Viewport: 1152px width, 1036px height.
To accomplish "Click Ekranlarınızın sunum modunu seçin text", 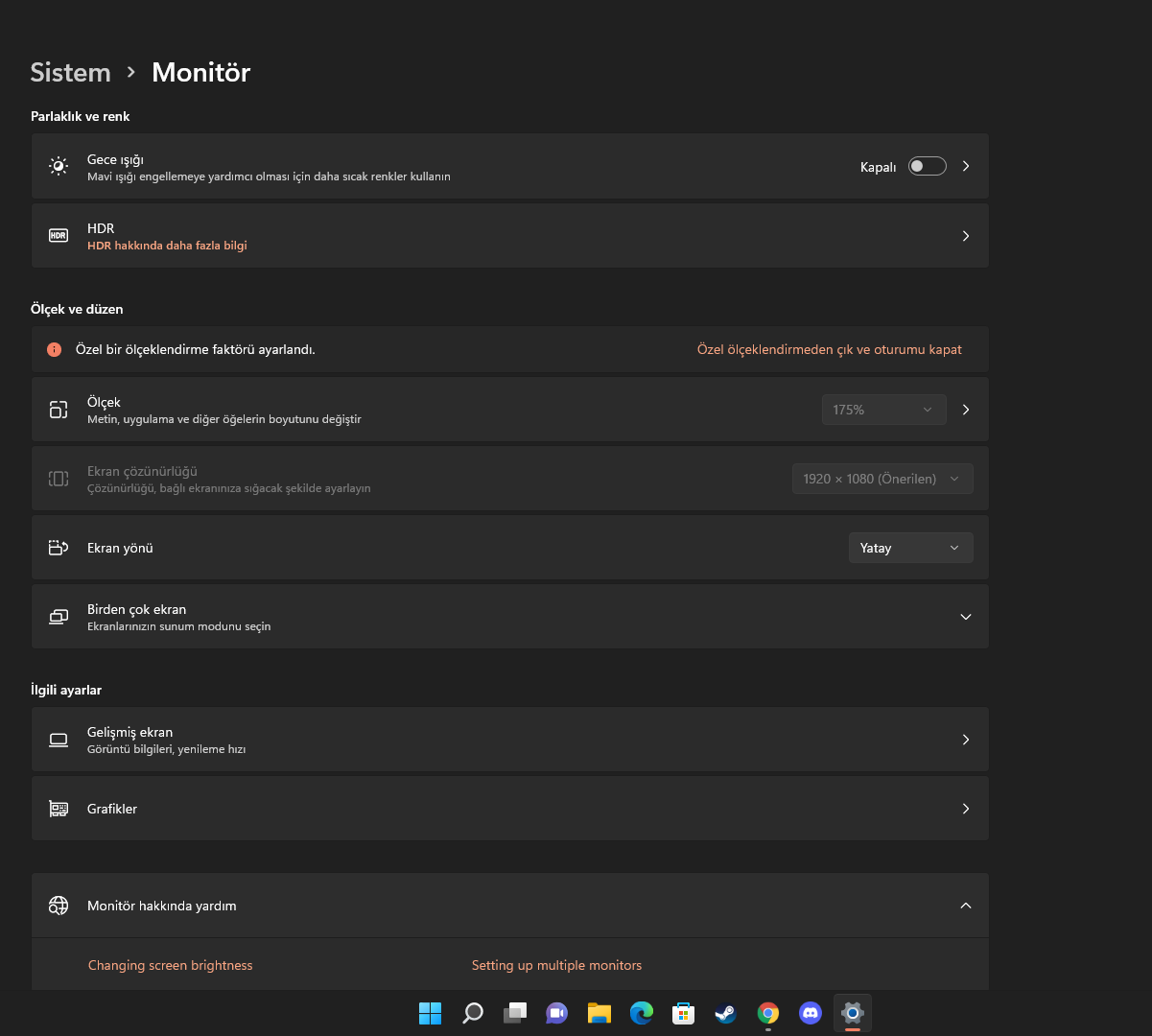I will pos(179,626).
